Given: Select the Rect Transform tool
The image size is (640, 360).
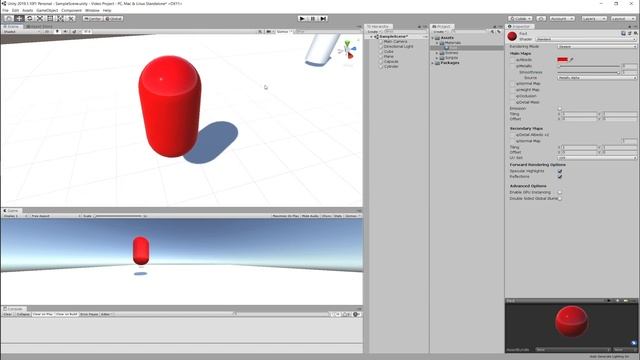Looking at the screenshot, I should [x=50, y=18].
